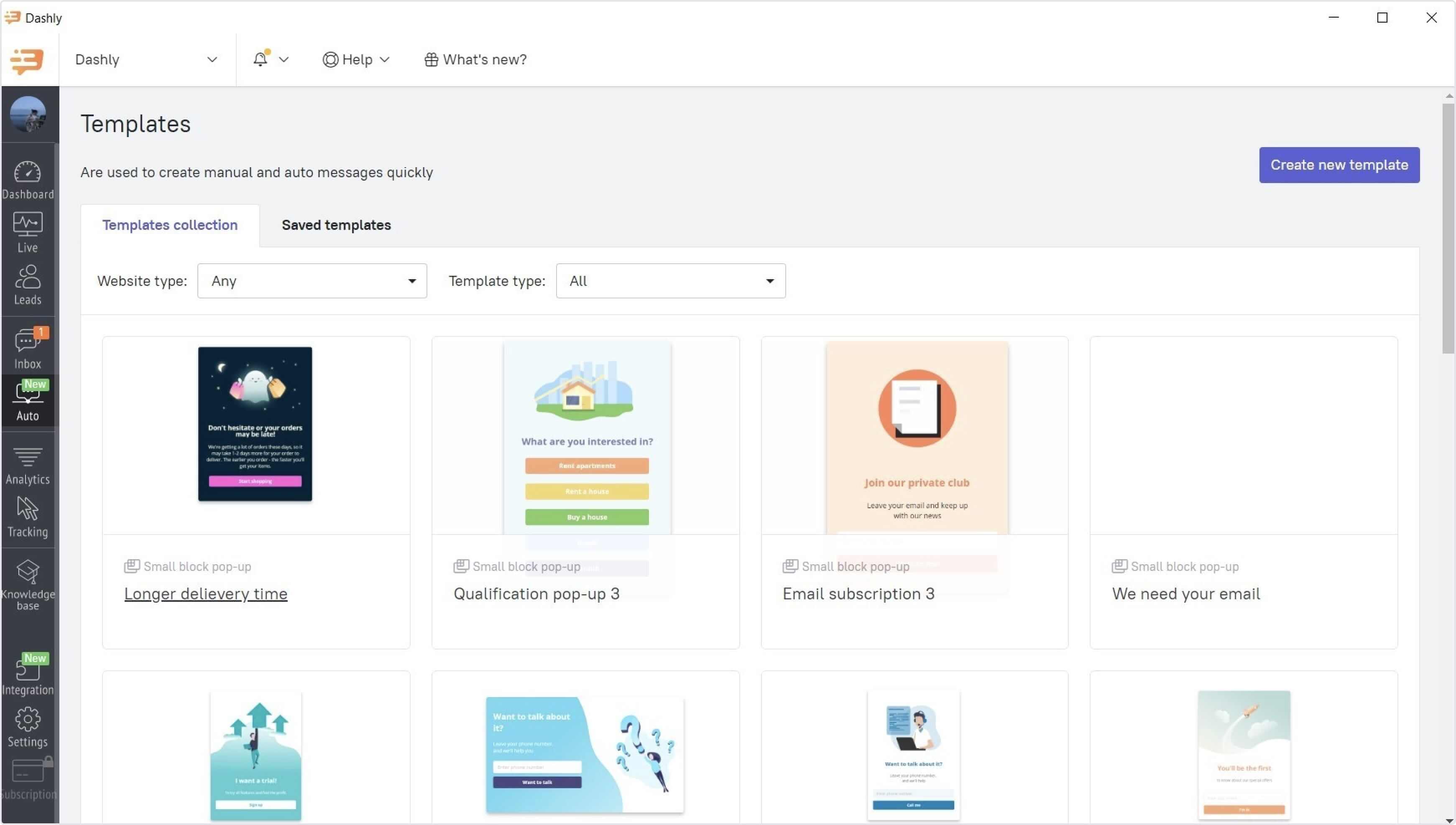Open the Dashly project selector dropdown
This screenshot has width=1456, height=825.
[146, 59]
